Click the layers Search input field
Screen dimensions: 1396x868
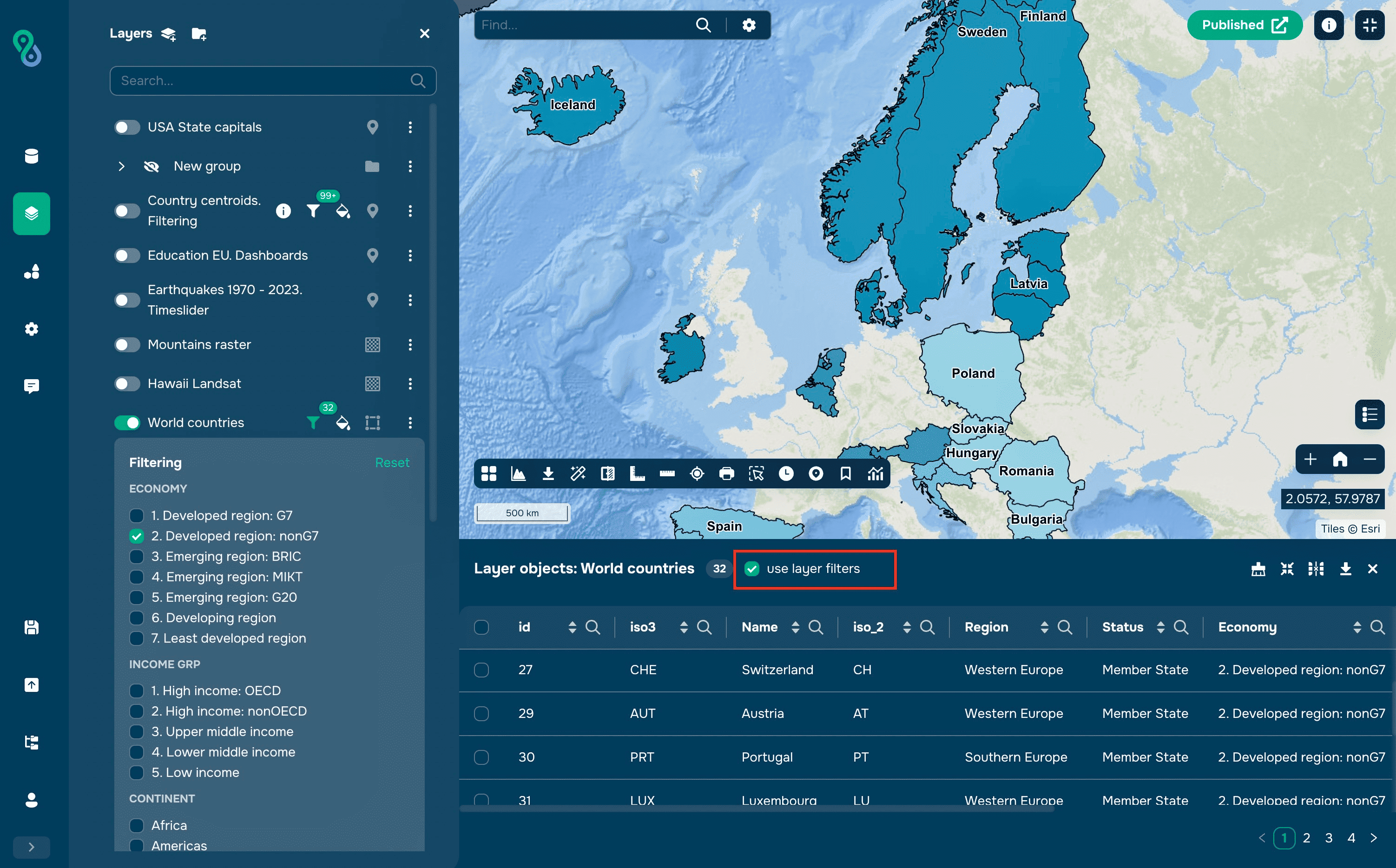pyautogui.click(x=264, y=81)
